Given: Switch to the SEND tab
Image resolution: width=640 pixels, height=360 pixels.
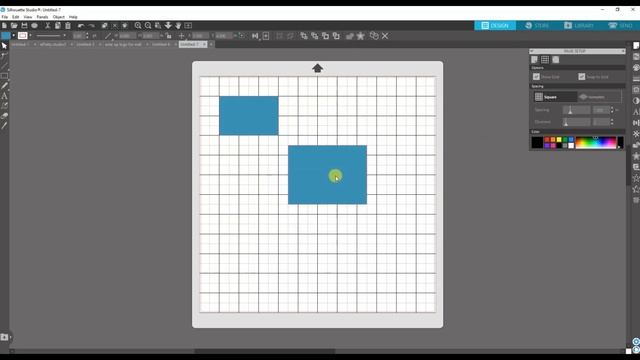Looking at the screenshot, I should click(620, 26).
